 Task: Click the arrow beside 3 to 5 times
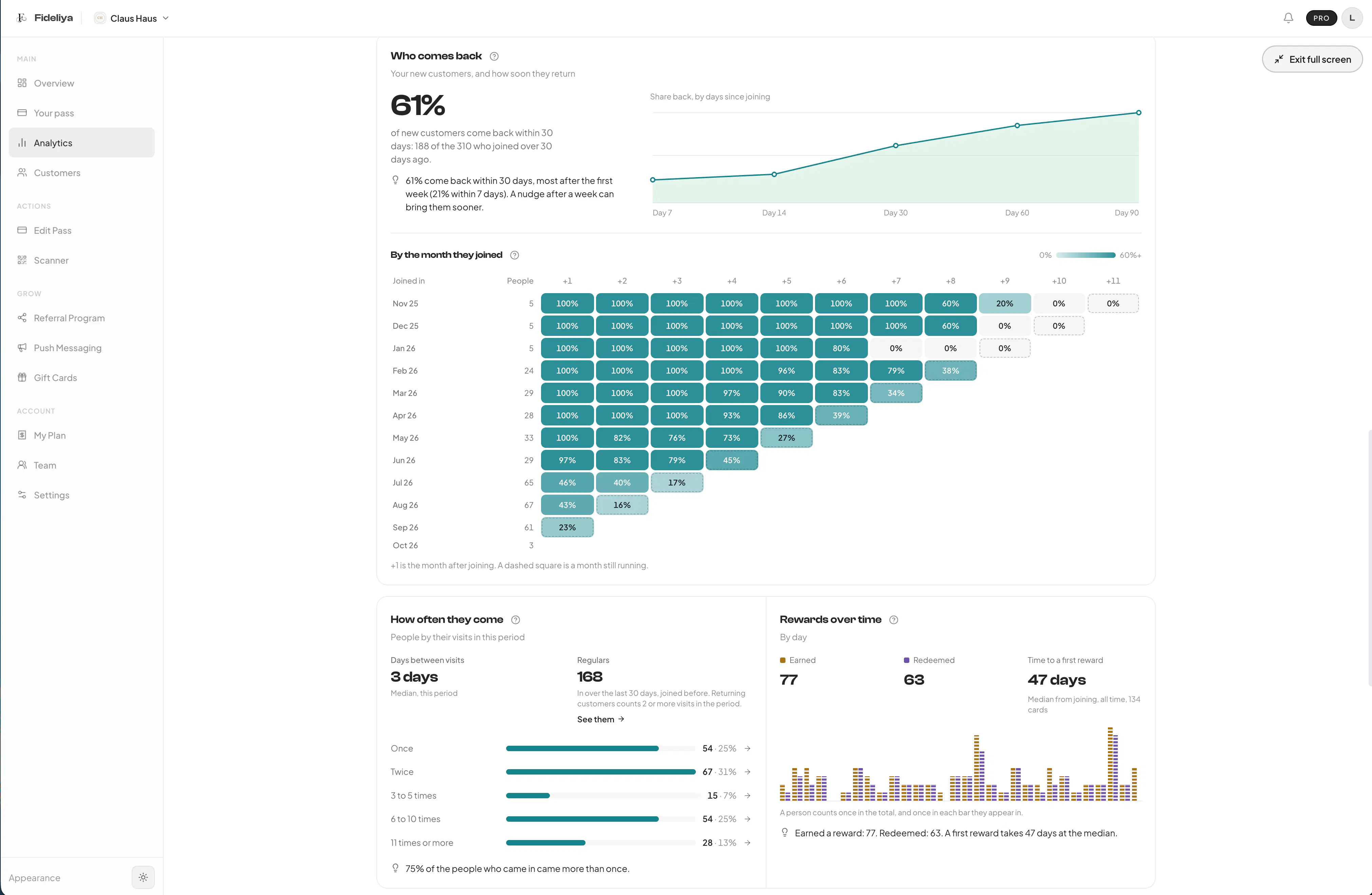click(748, 795)
